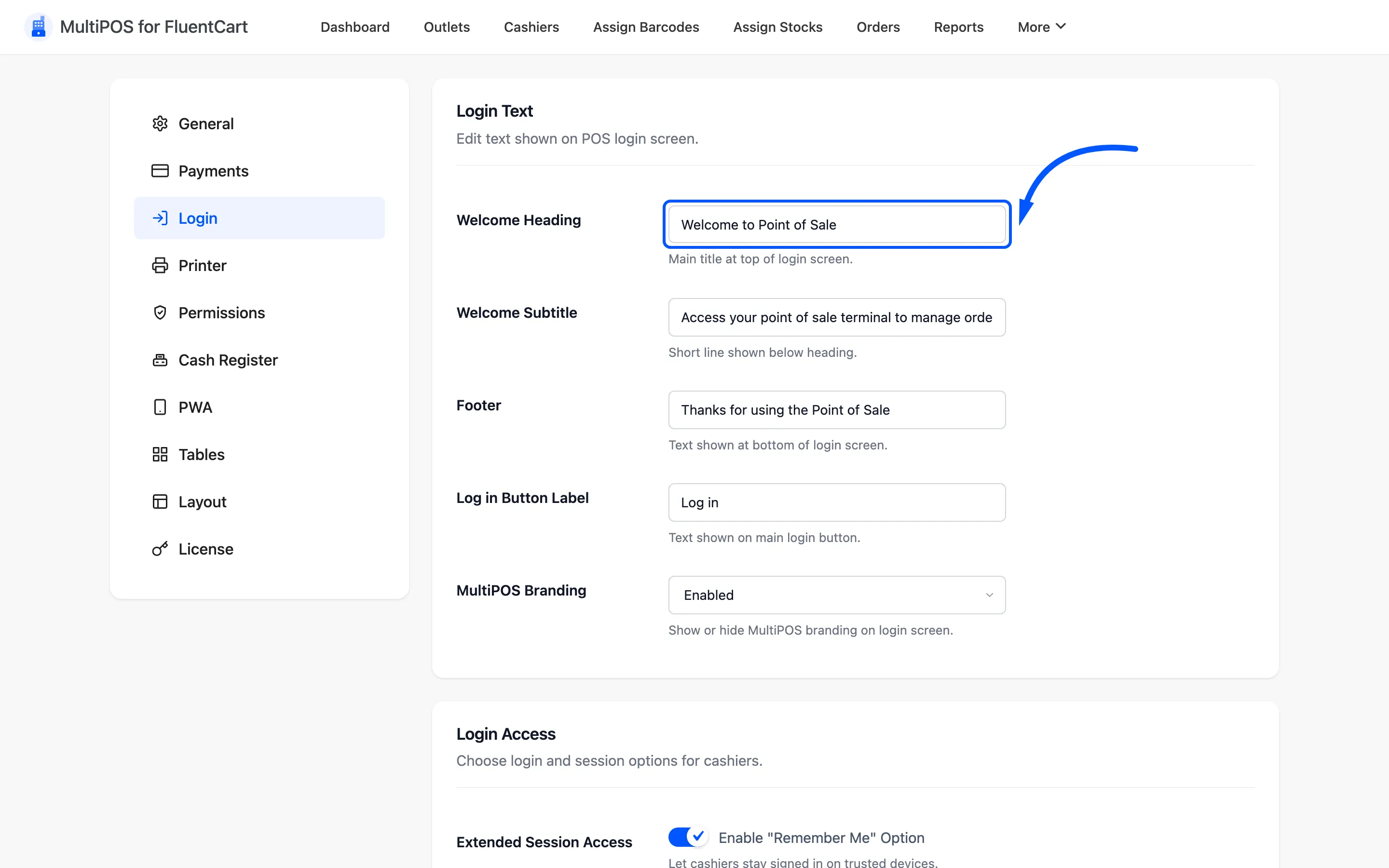Click the Enable "Remember Me" Option label
Screen dimensions: 1389x868
coord(821,838)
